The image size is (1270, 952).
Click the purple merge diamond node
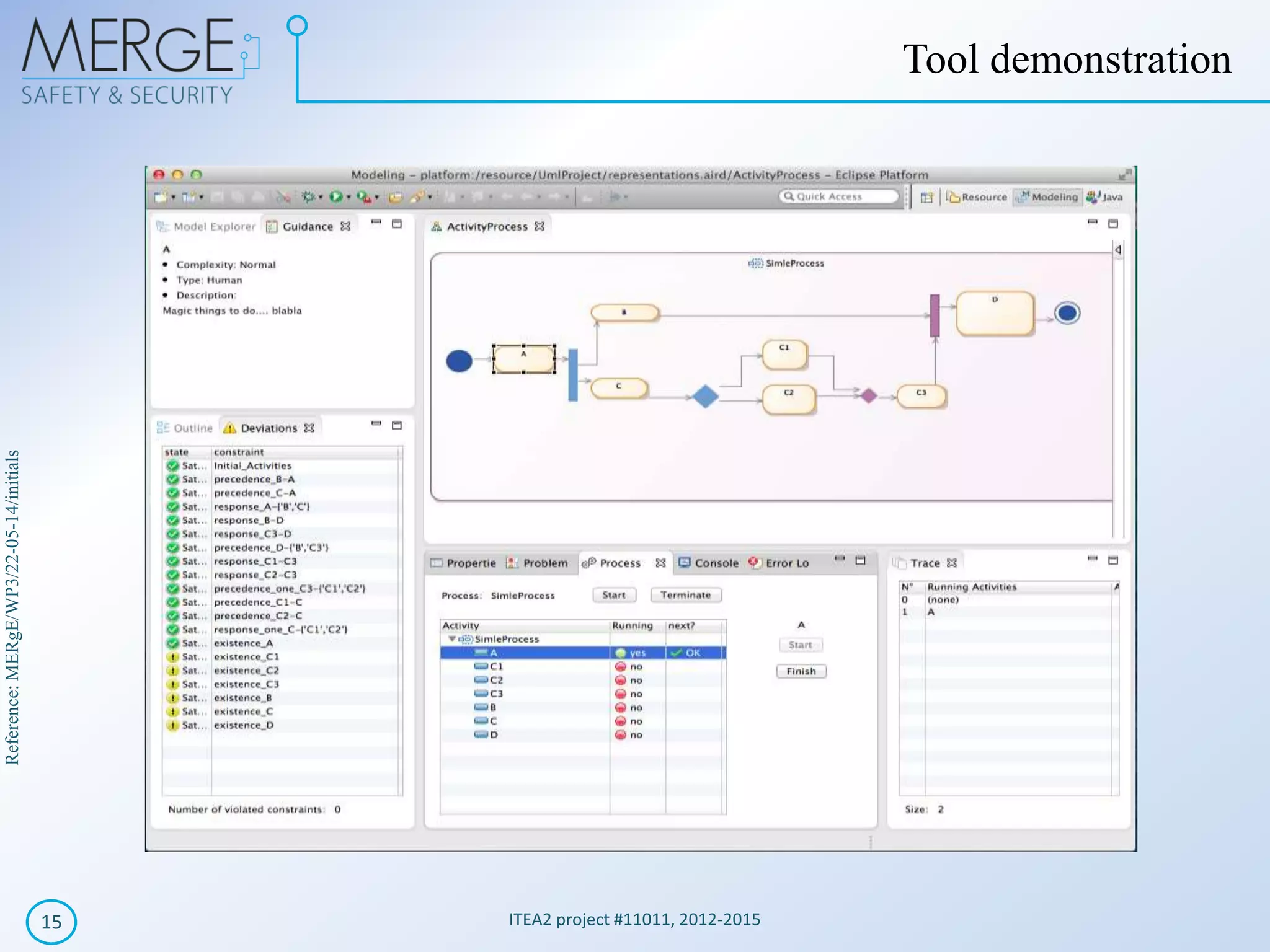click(x=869, y=395)
